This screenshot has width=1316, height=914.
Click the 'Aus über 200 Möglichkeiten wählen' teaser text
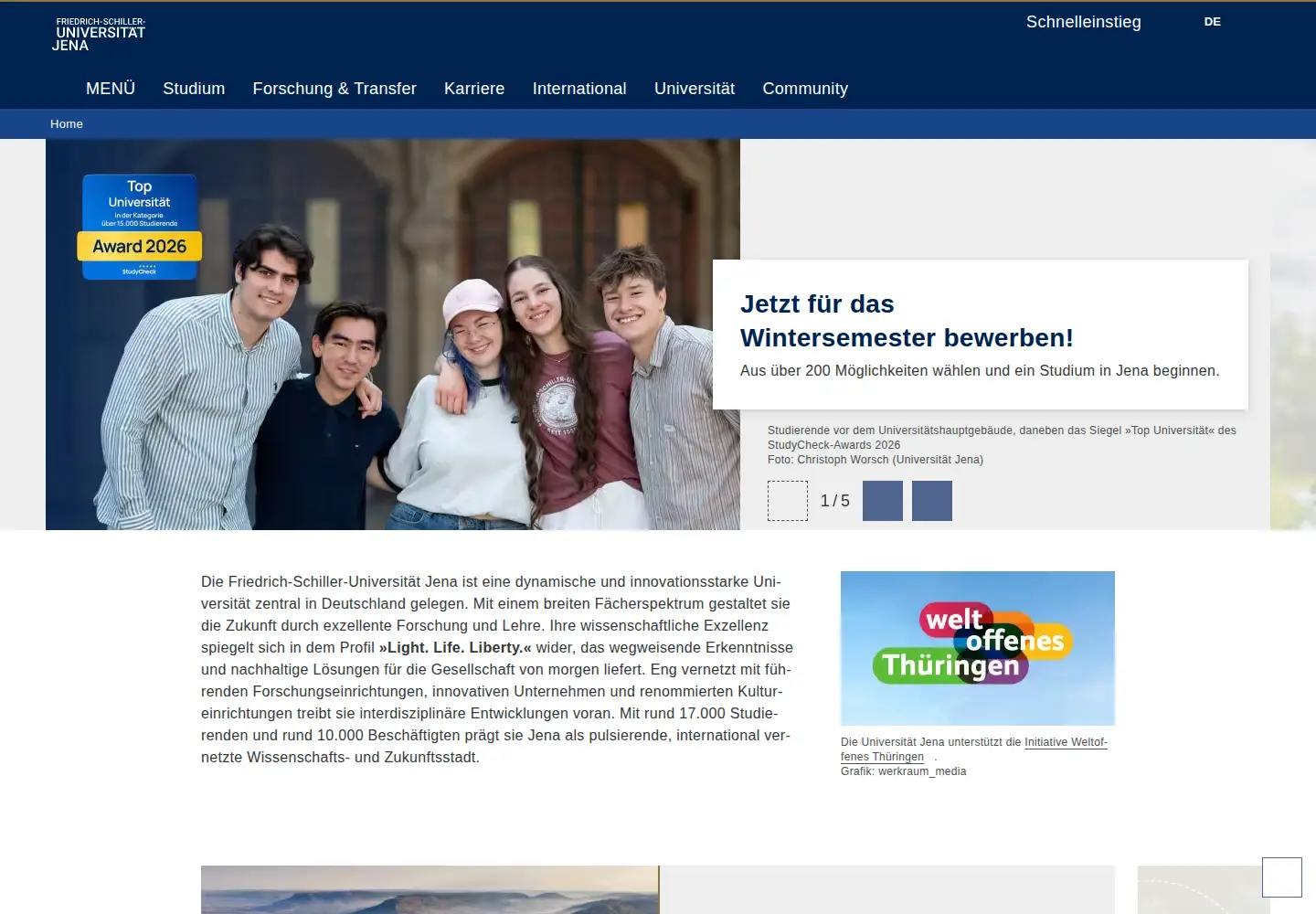coord(980,371)
